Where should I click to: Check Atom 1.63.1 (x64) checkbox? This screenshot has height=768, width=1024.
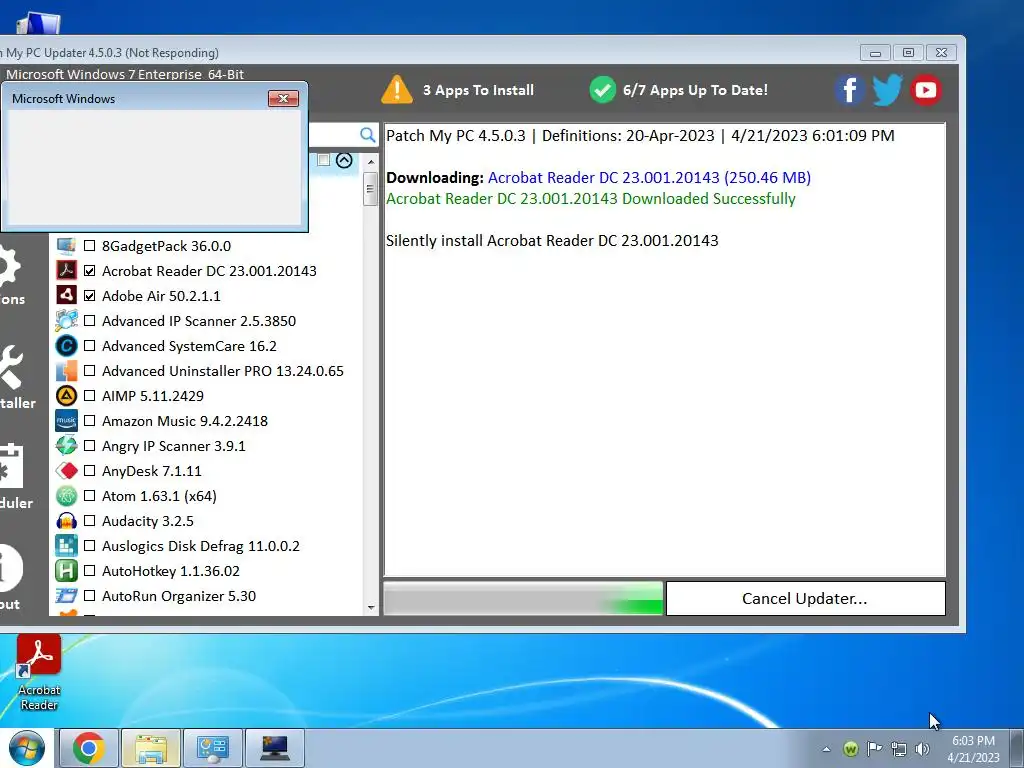point(89,496)
